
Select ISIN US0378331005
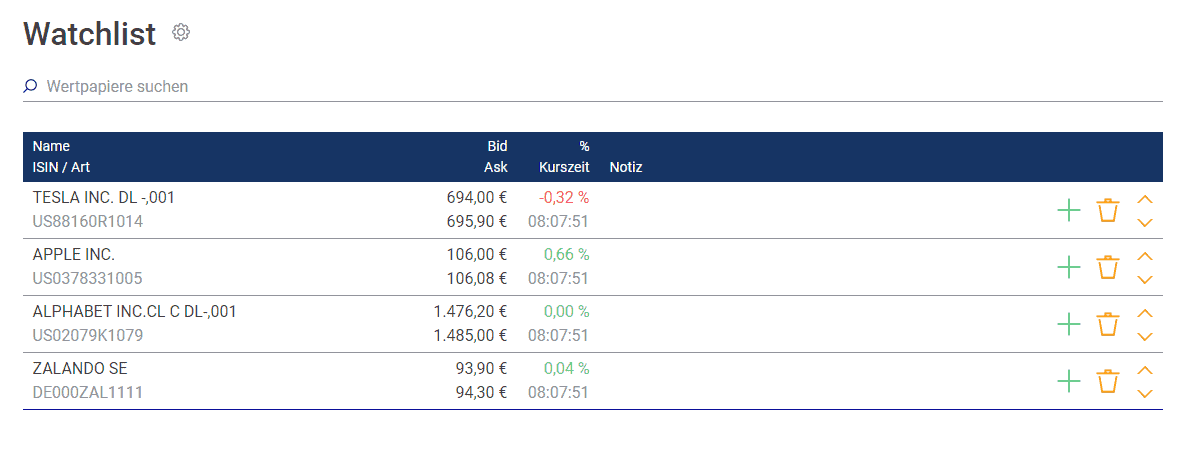[x=88, y=279]
